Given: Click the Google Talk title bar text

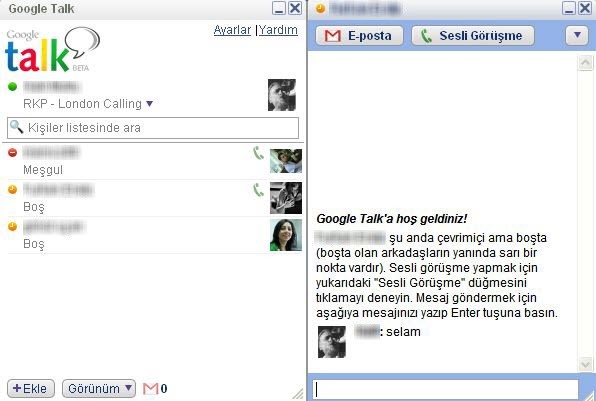Looking at the screenshot, I should pyautogui.click(x=41, y=9).
